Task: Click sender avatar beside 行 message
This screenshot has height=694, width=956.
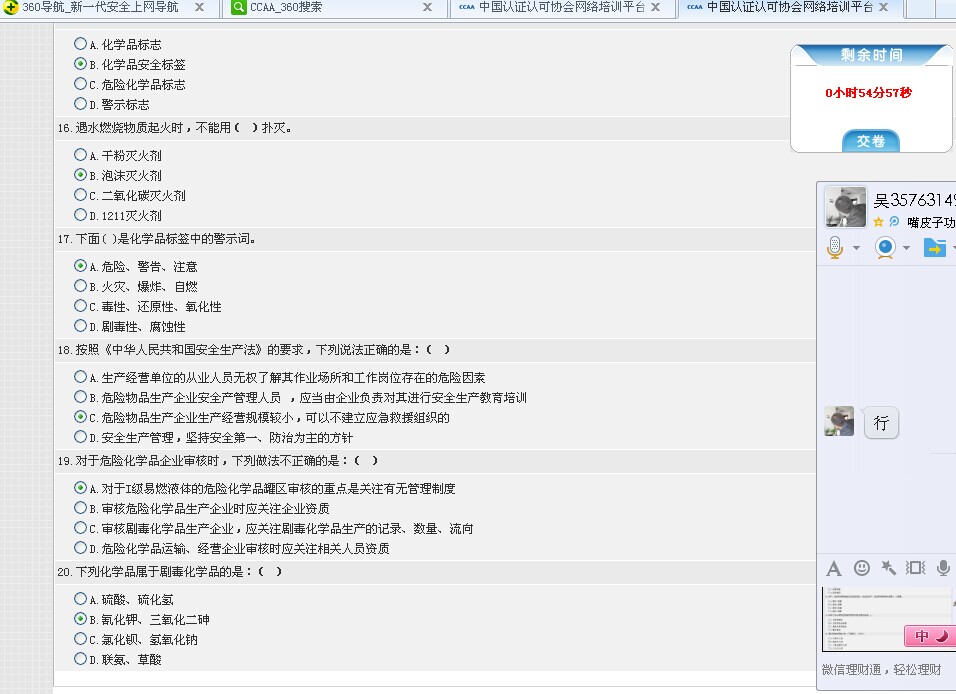Action: coord(839,421)
